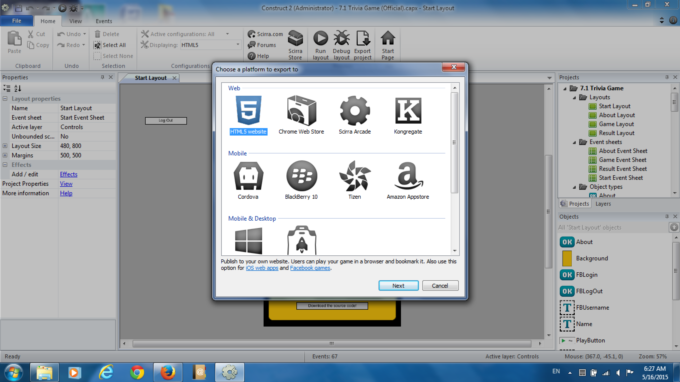Select the Scirra Arcade gear icon
The width and height of the screenshot is (680, 382).
click(x=354, y=111)
